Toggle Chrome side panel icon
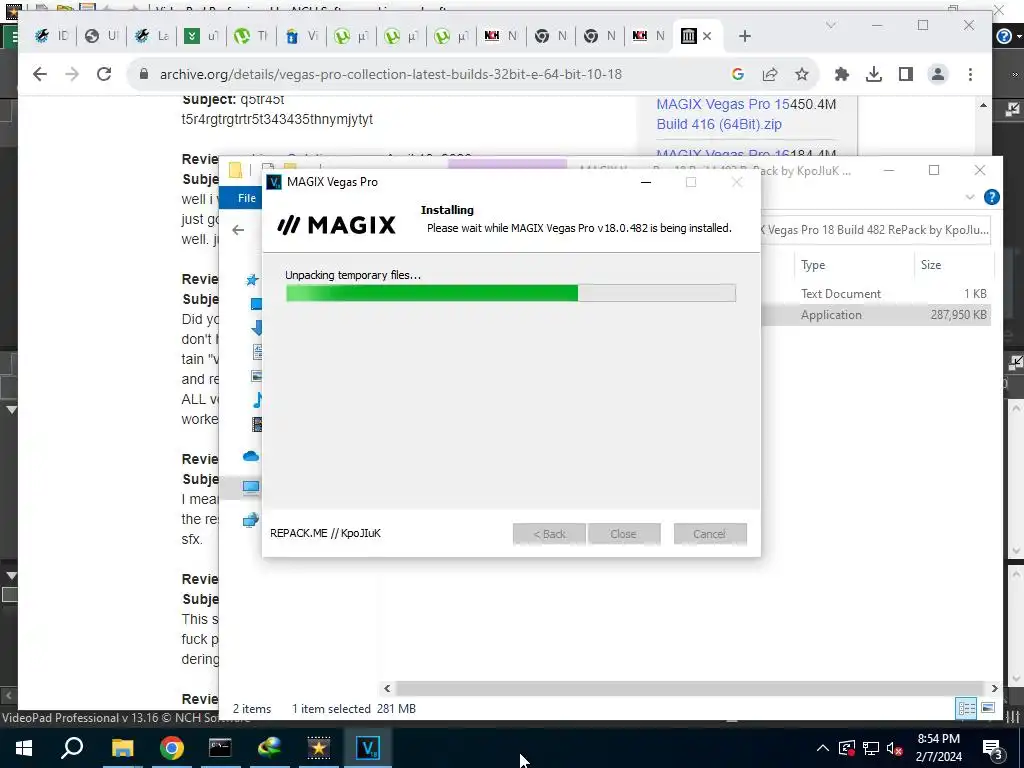1024x768 pixels. pyautogui.click(x=906, y=74)
